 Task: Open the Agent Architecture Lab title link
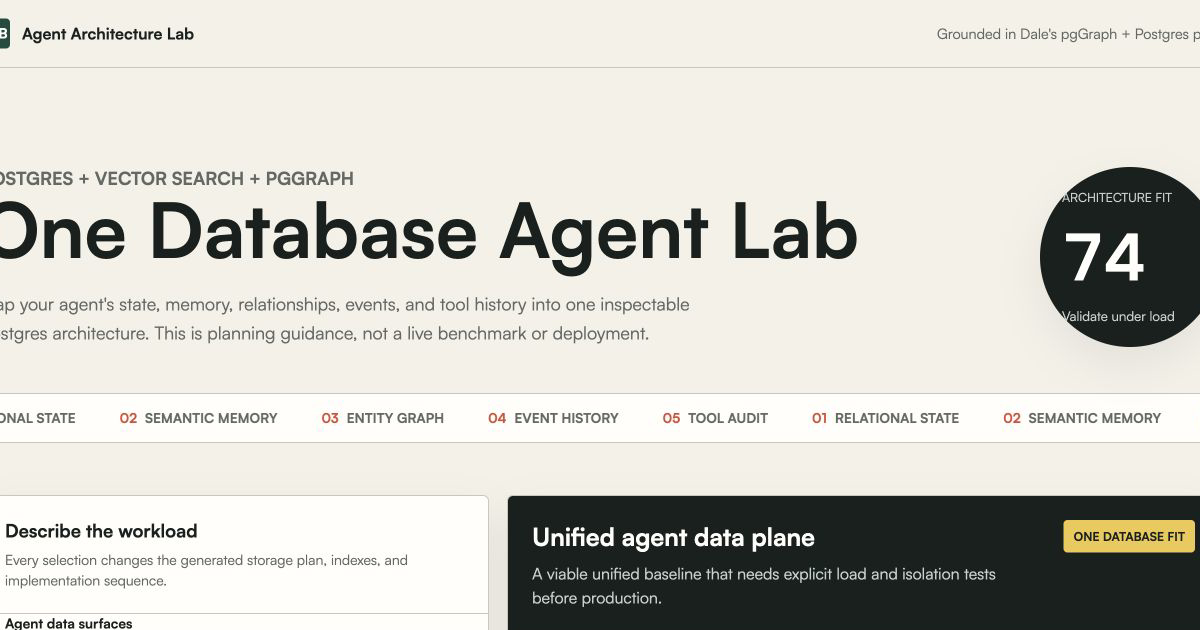(x=108, y=34)
